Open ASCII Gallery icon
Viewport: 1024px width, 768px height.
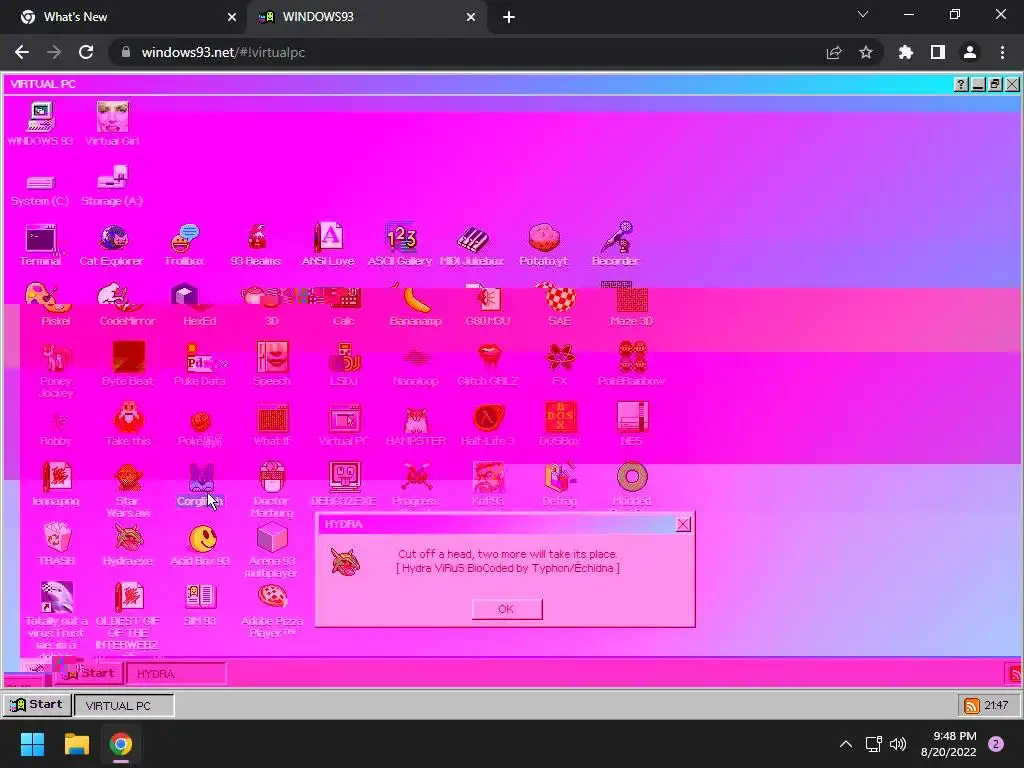[400, 245]
